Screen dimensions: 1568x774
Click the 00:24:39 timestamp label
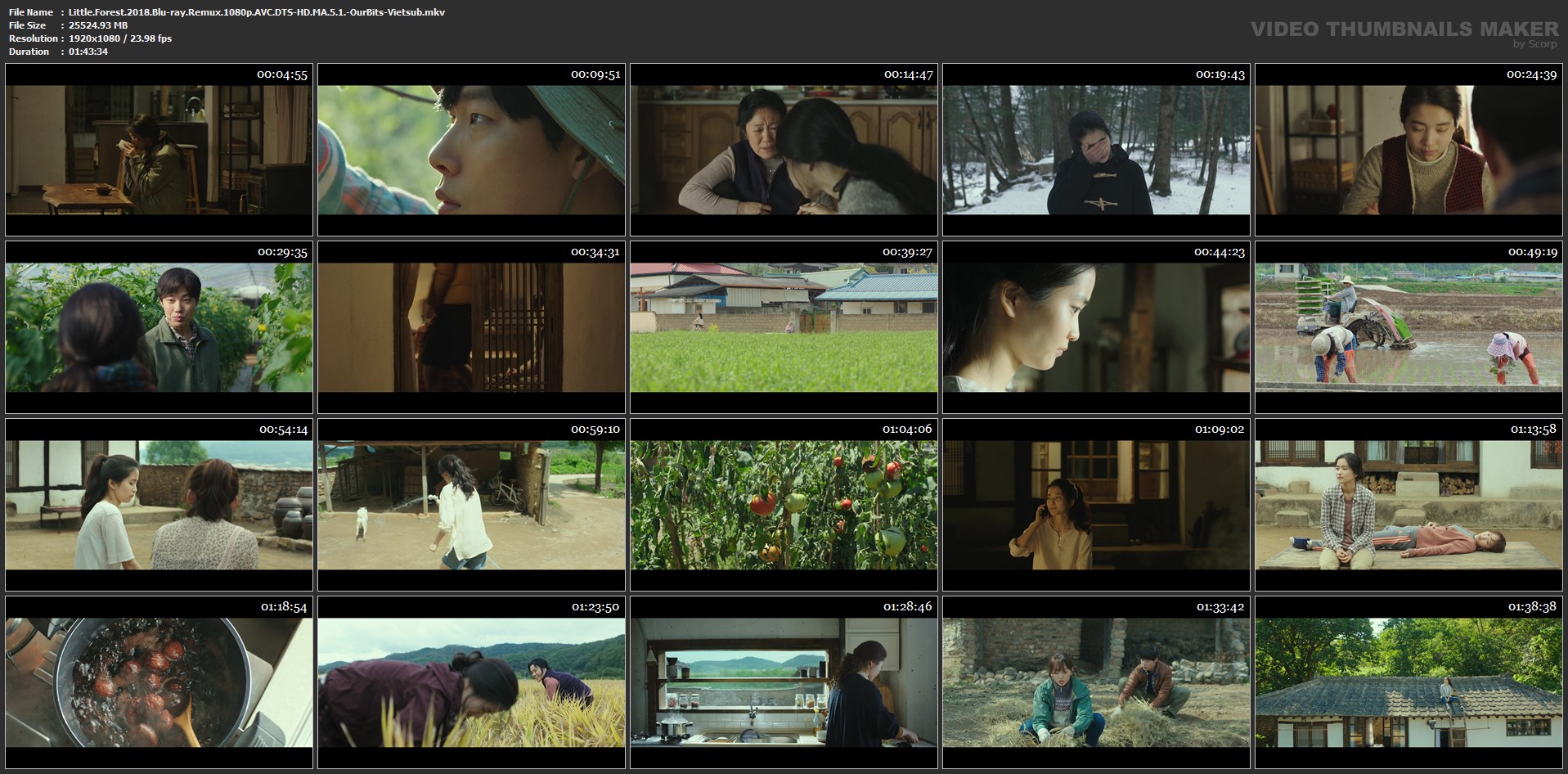1531,74
